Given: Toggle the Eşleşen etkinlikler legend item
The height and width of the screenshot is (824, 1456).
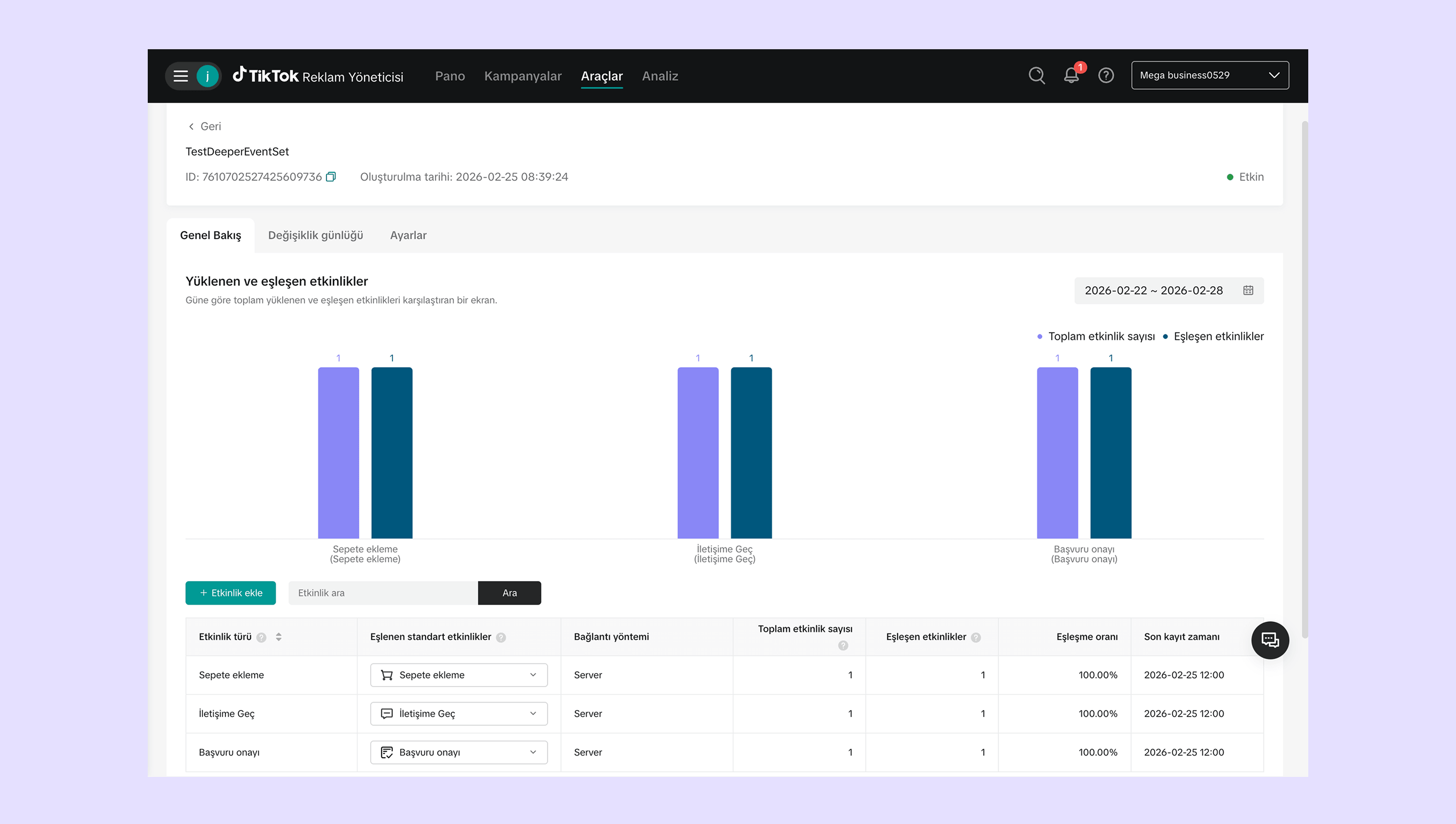Looking at the screenshot, I should tap(1218, 336).
